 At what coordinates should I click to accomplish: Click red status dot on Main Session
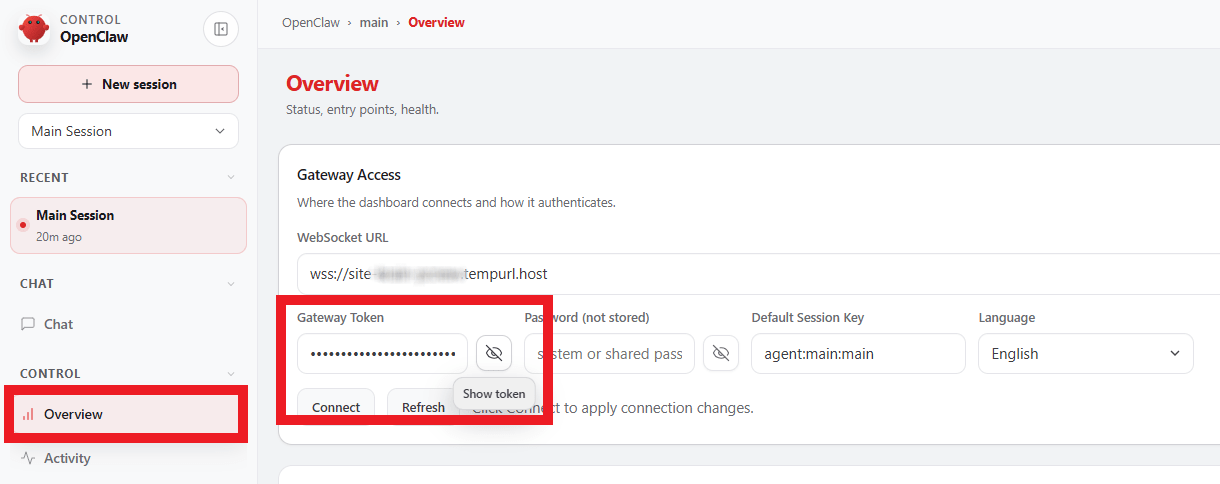click(23, 225)
